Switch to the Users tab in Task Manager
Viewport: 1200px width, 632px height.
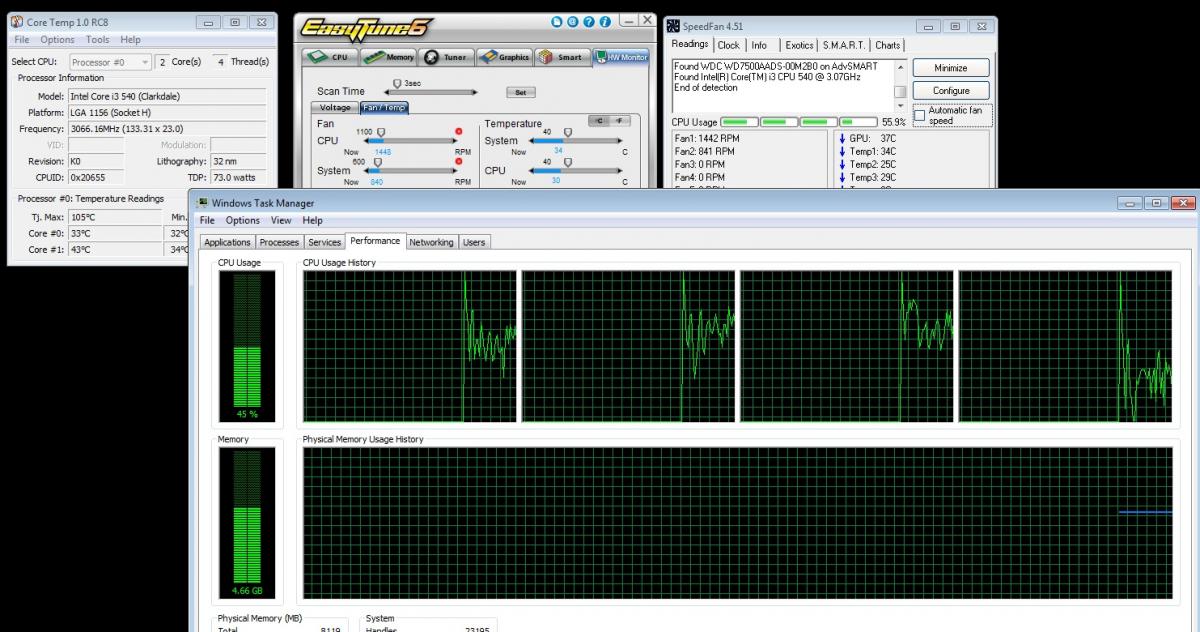pos(474,242)
